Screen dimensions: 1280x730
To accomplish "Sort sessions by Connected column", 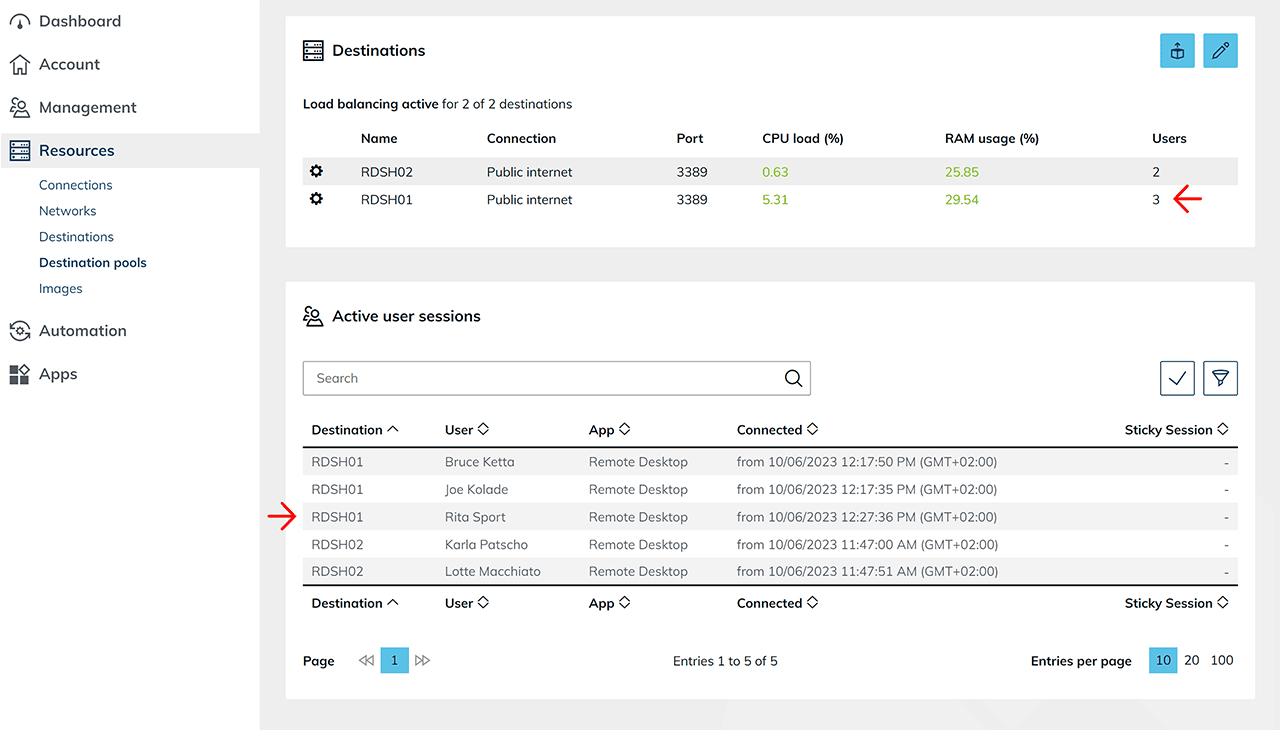I will [x=777, y=430].
